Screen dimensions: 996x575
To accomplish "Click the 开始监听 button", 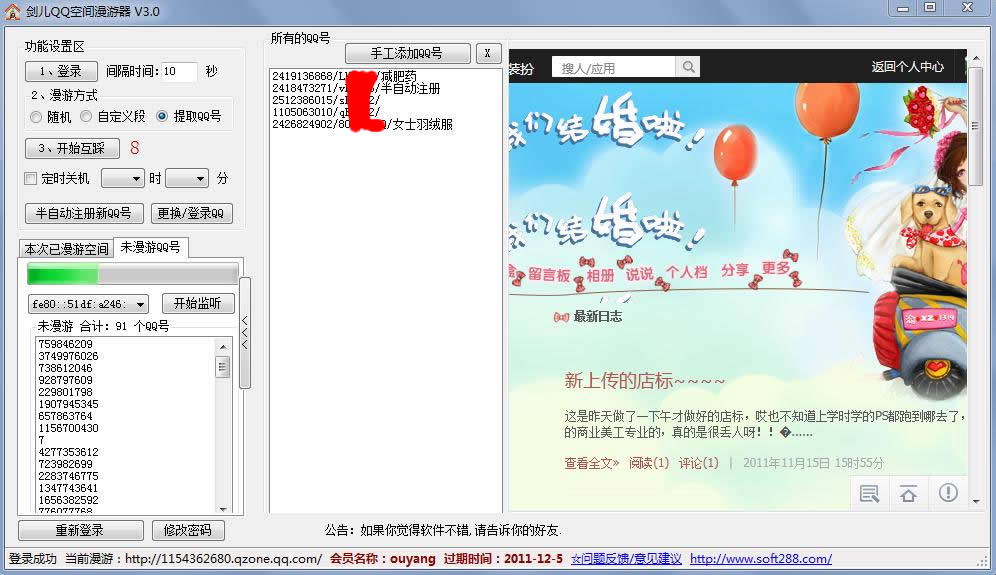I will (198, 304).
